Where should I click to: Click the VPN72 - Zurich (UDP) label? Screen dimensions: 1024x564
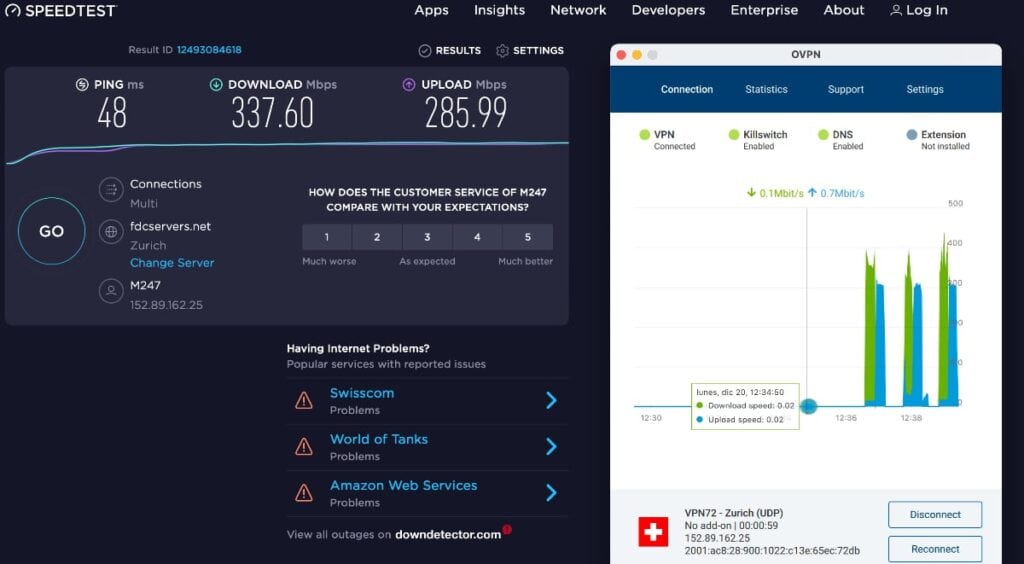pos(733,513)
